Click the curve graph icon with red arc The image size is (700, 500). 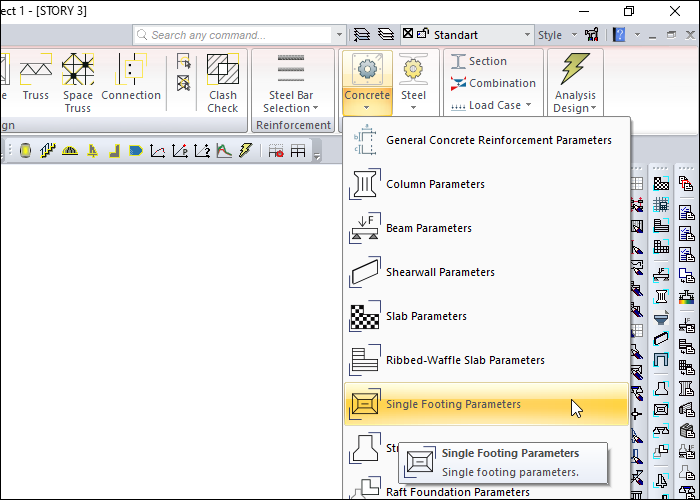pyautogui.click(x=158, y=151)
